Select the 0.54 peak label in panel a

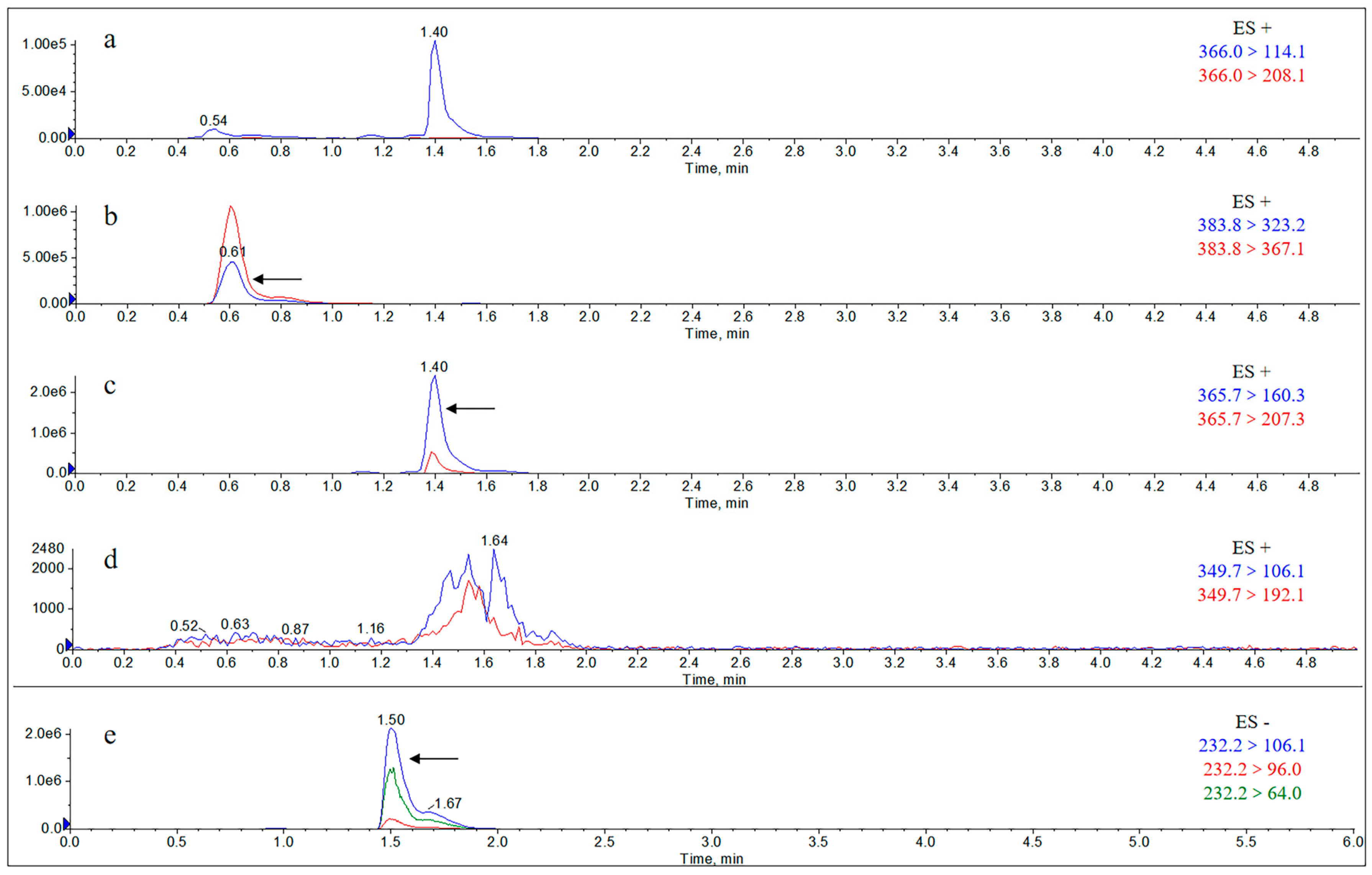[x=213, y=120]
